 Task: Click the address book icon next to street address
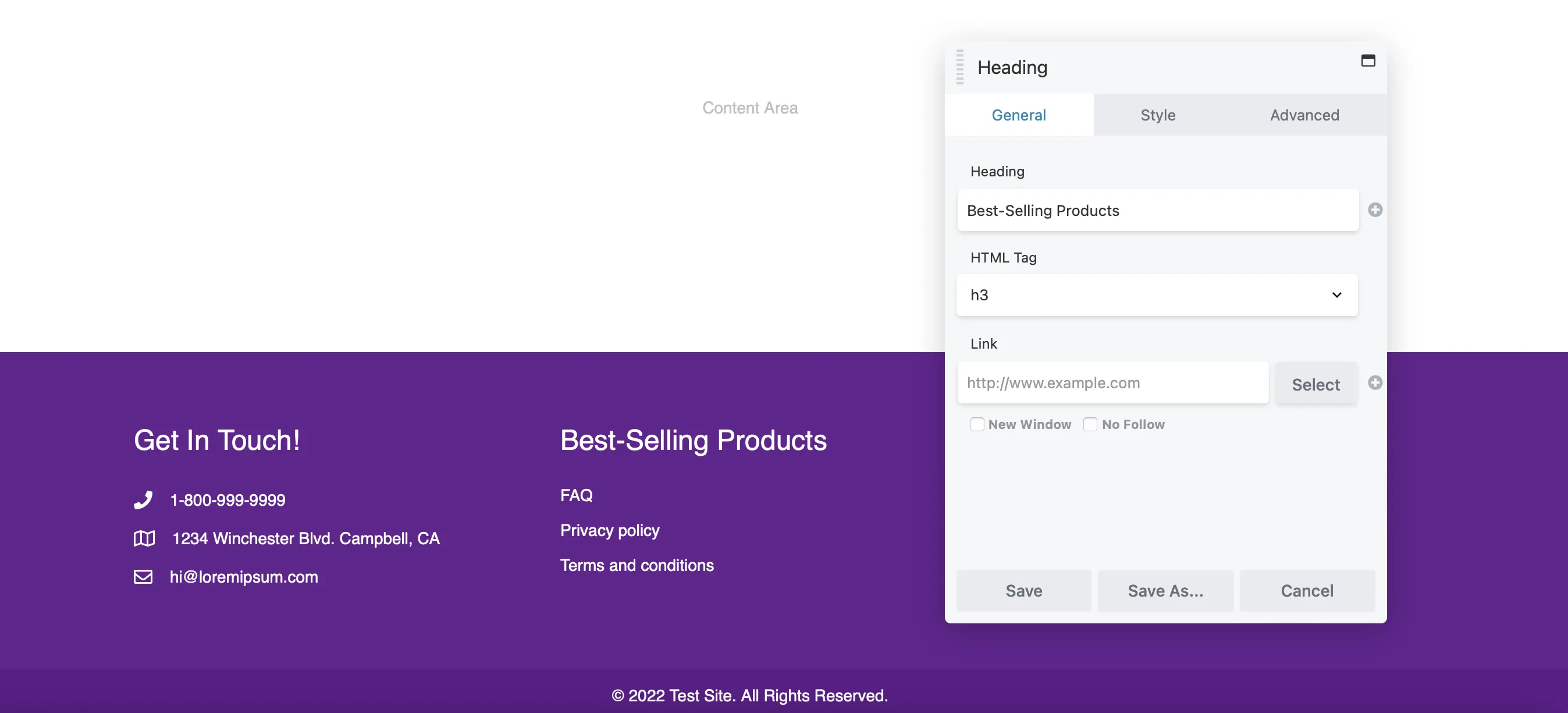coord(145,537)
